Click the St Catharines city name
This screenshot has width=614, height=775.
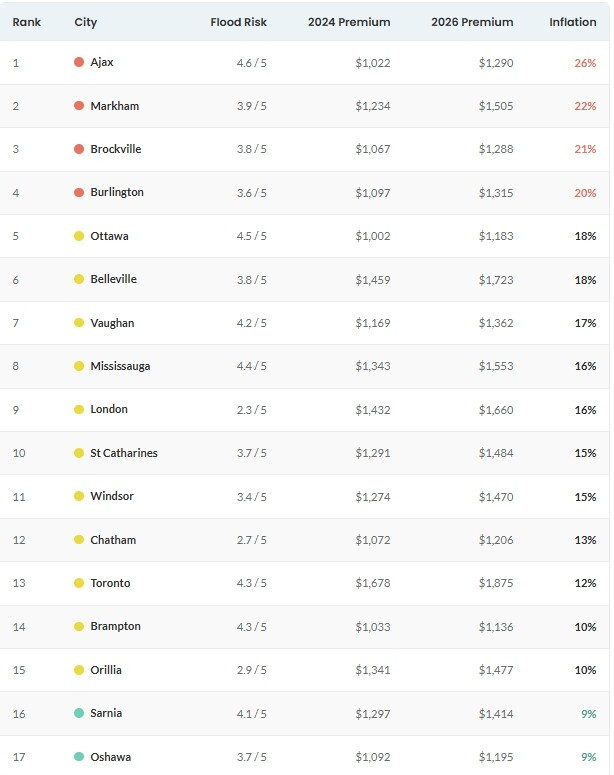124,453
